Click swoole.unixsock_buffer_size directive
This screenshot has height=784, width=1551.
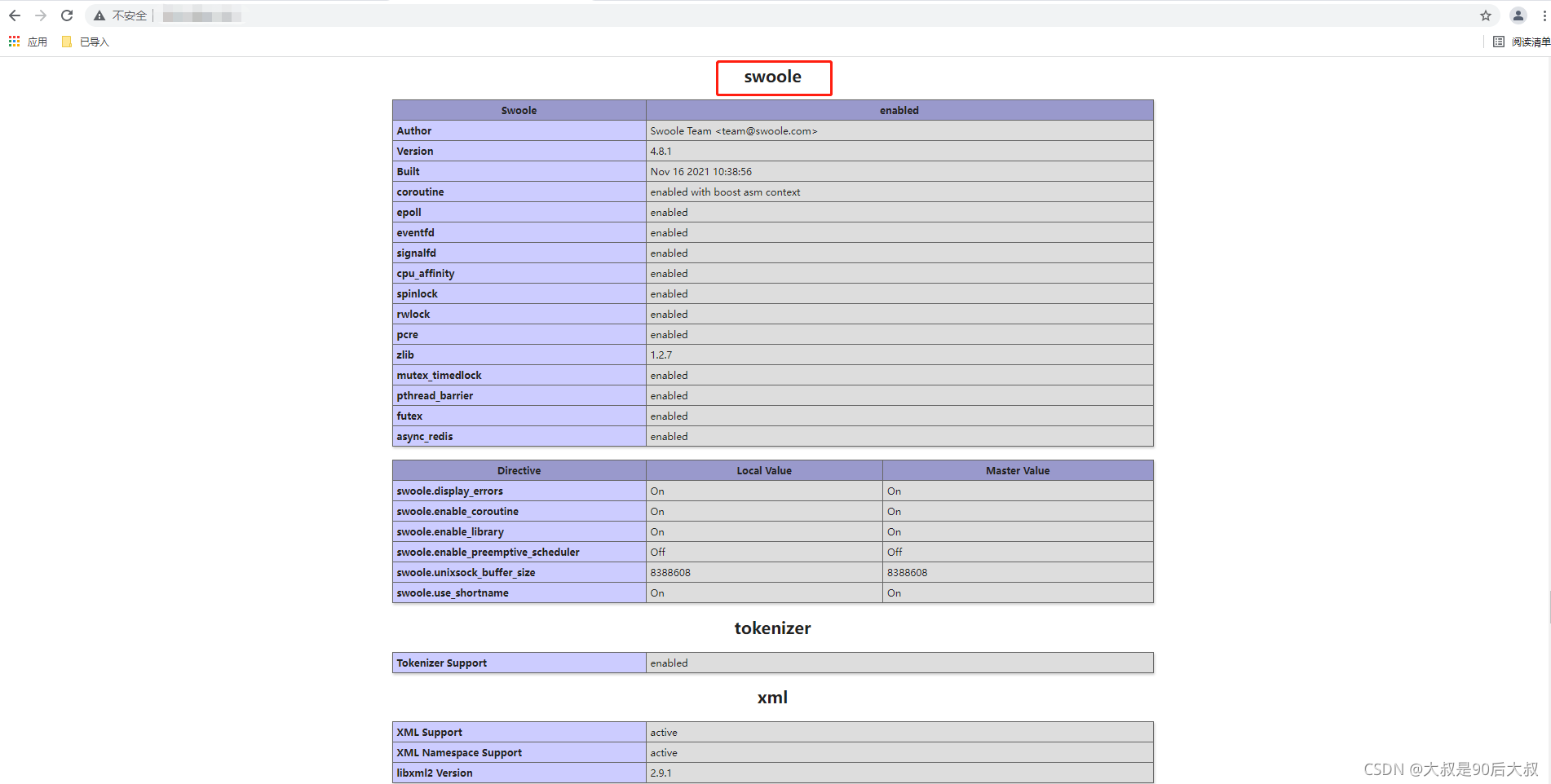click(x=466, y=572)
